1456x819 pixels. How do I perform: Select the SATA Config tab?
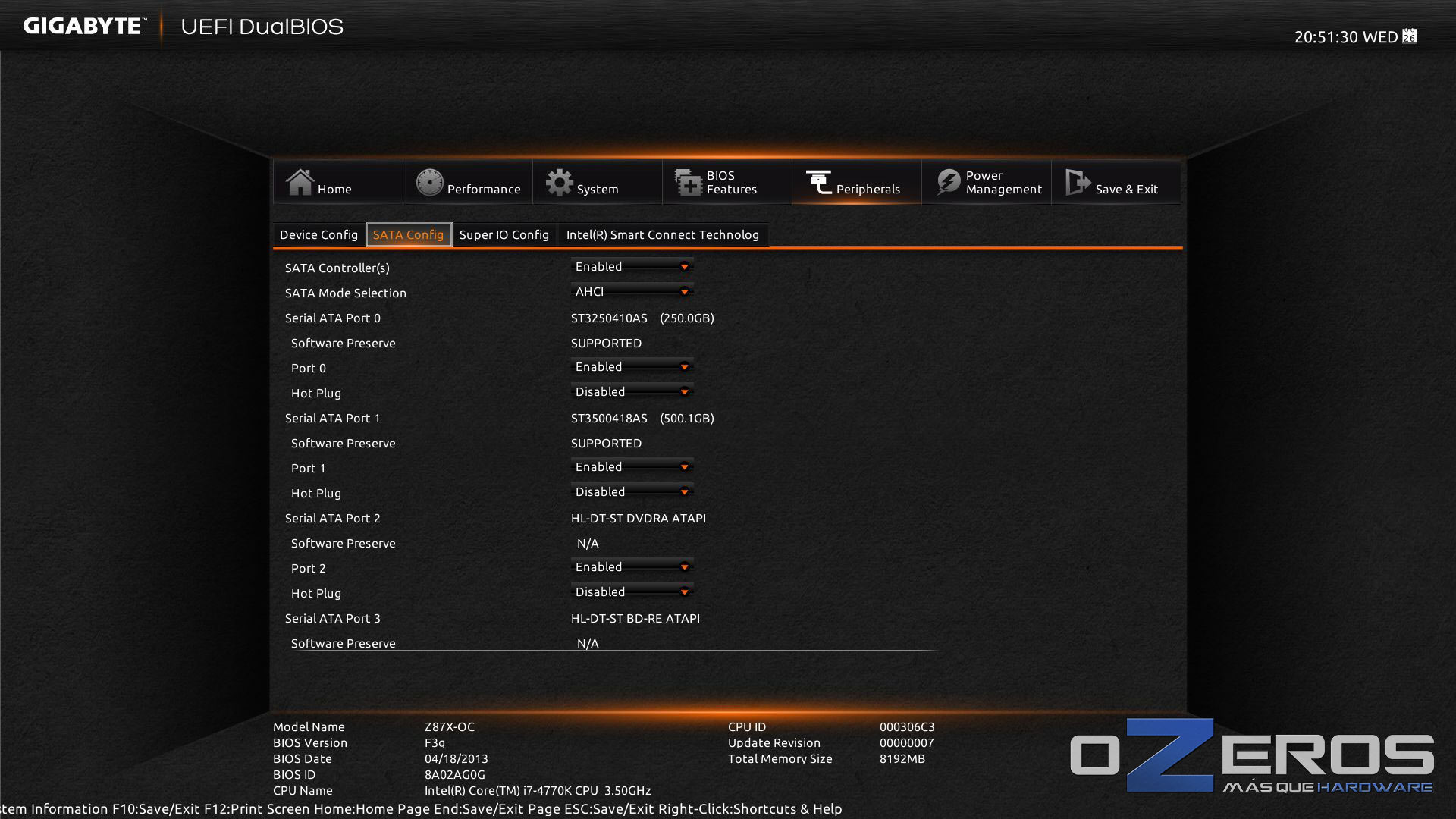pyautogui.click(x=408, y=234)
